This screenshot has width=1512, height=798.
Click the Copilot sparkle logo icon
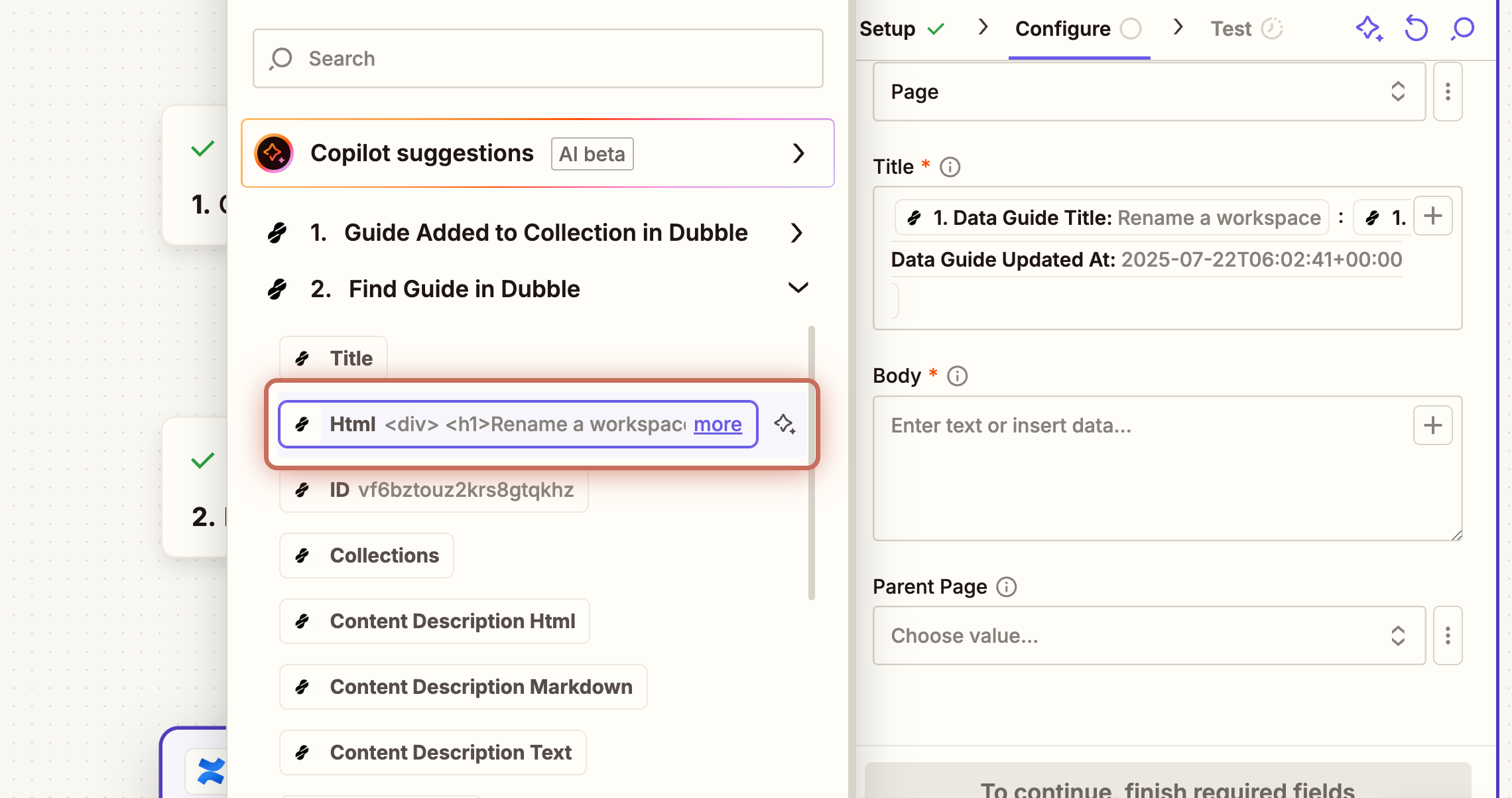click(274, 153)
